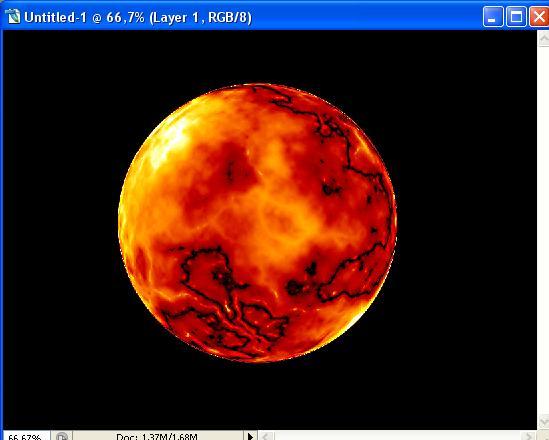549x440 pixels.
Task: Click the vertical scrollbar down arrow
Action: pos(543,421)
